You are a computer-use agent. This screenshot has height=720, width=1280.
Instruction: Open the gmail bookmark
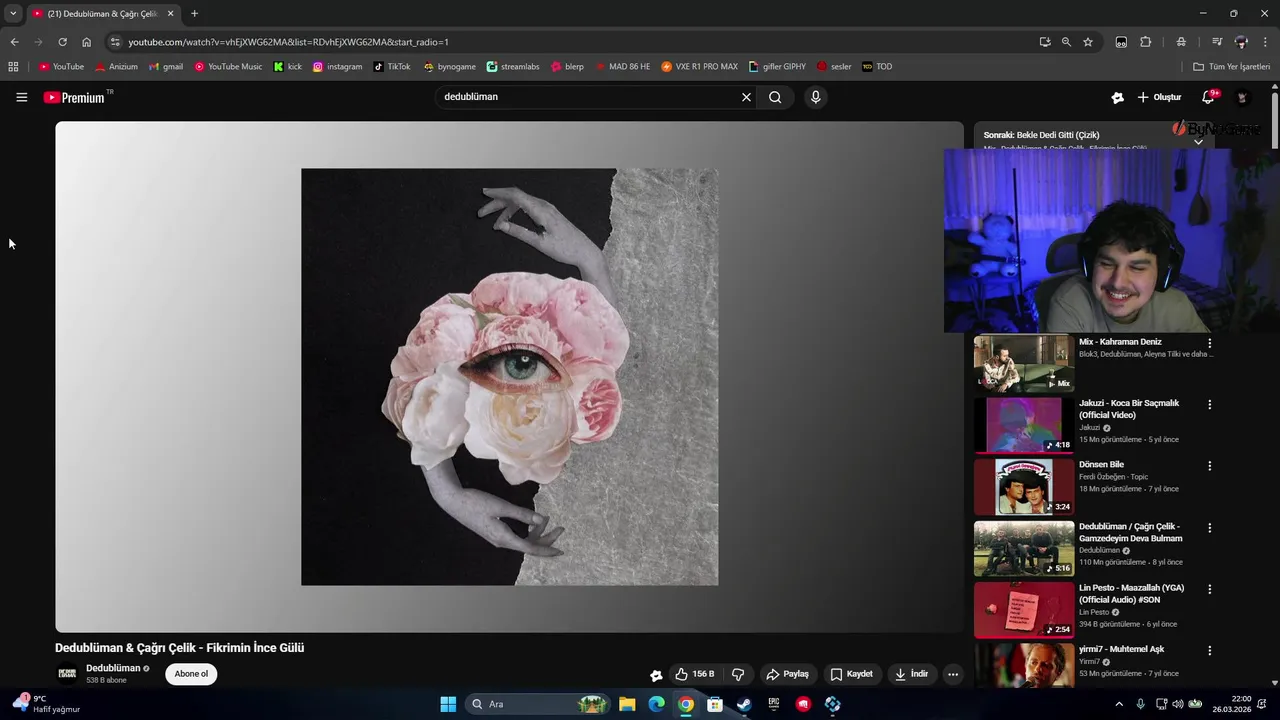[166, 67]
